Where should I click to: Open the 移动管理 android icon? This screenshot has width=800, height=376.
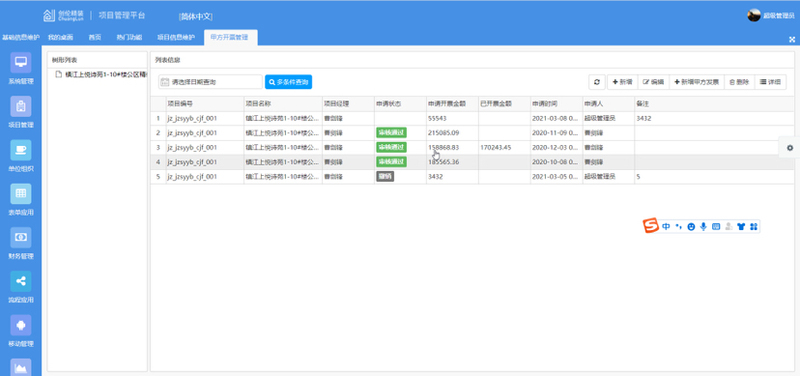[x=21, y=325]
